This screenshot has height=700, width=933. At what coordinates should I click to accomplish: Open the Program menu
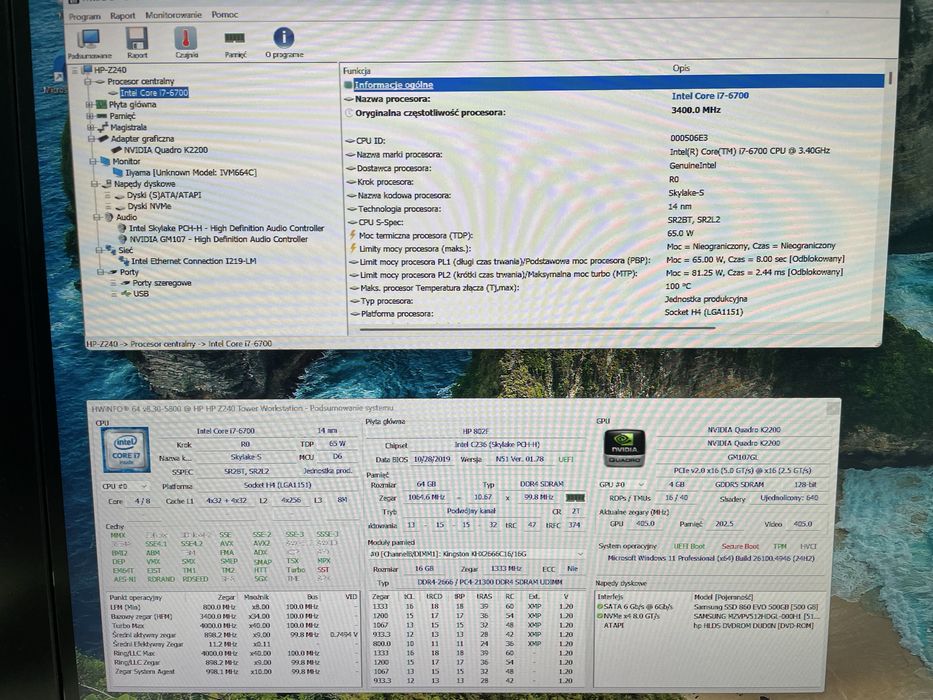[84, 16]
